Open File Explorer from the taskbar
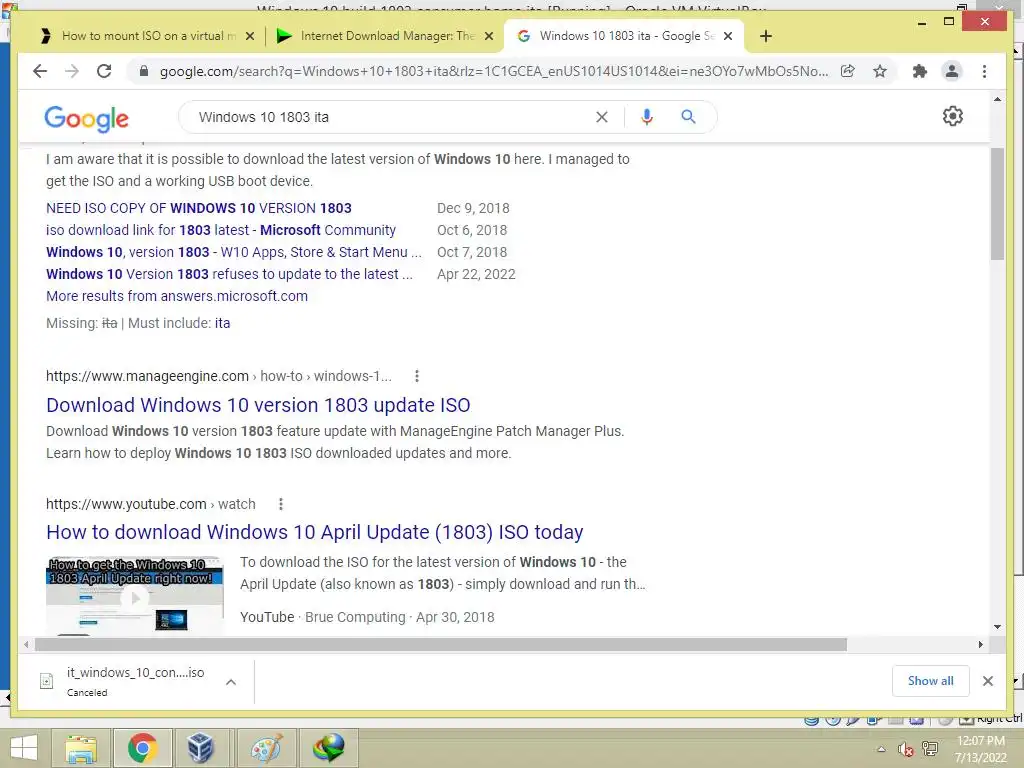This screenshot has height=768, width=1024. click(x=81, y=748)
